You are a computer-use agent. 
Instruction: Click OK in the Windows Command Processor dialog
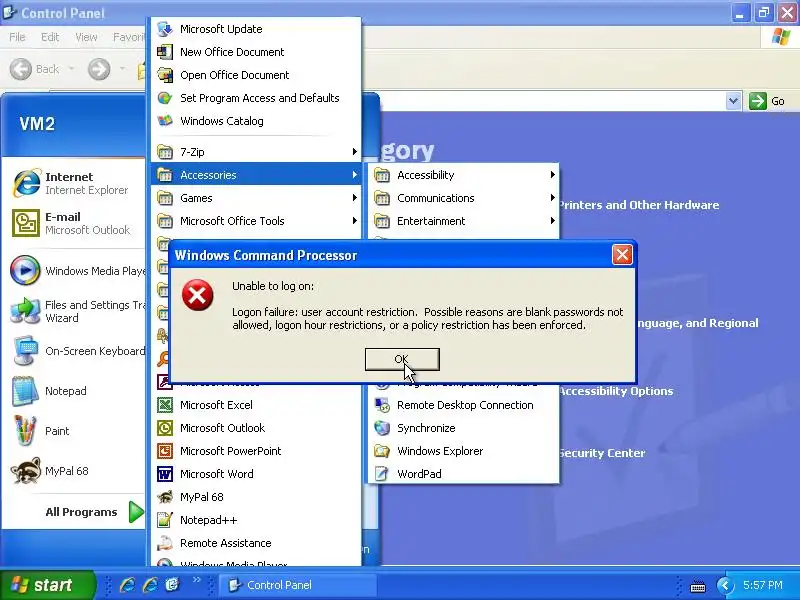pyautogui.click(x=402, y=359)
